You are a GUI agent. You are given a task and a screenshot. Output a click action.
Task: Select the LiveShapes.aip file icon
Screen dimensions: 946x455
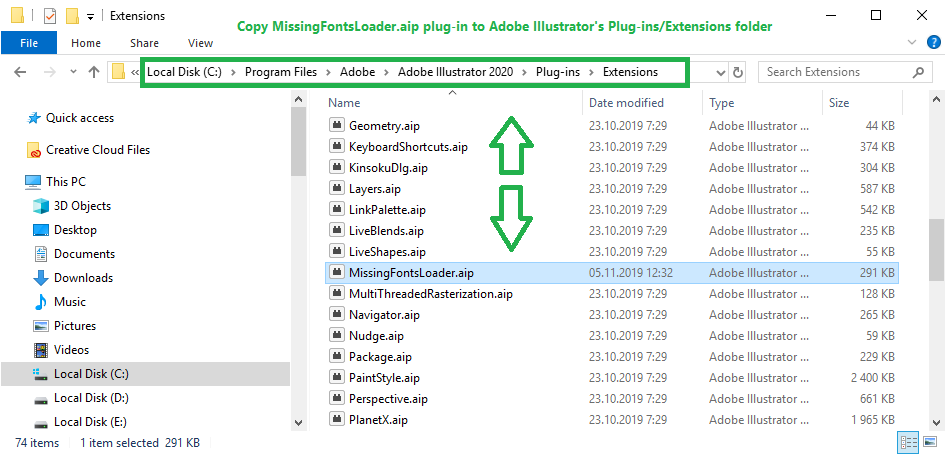click(336, 251)
